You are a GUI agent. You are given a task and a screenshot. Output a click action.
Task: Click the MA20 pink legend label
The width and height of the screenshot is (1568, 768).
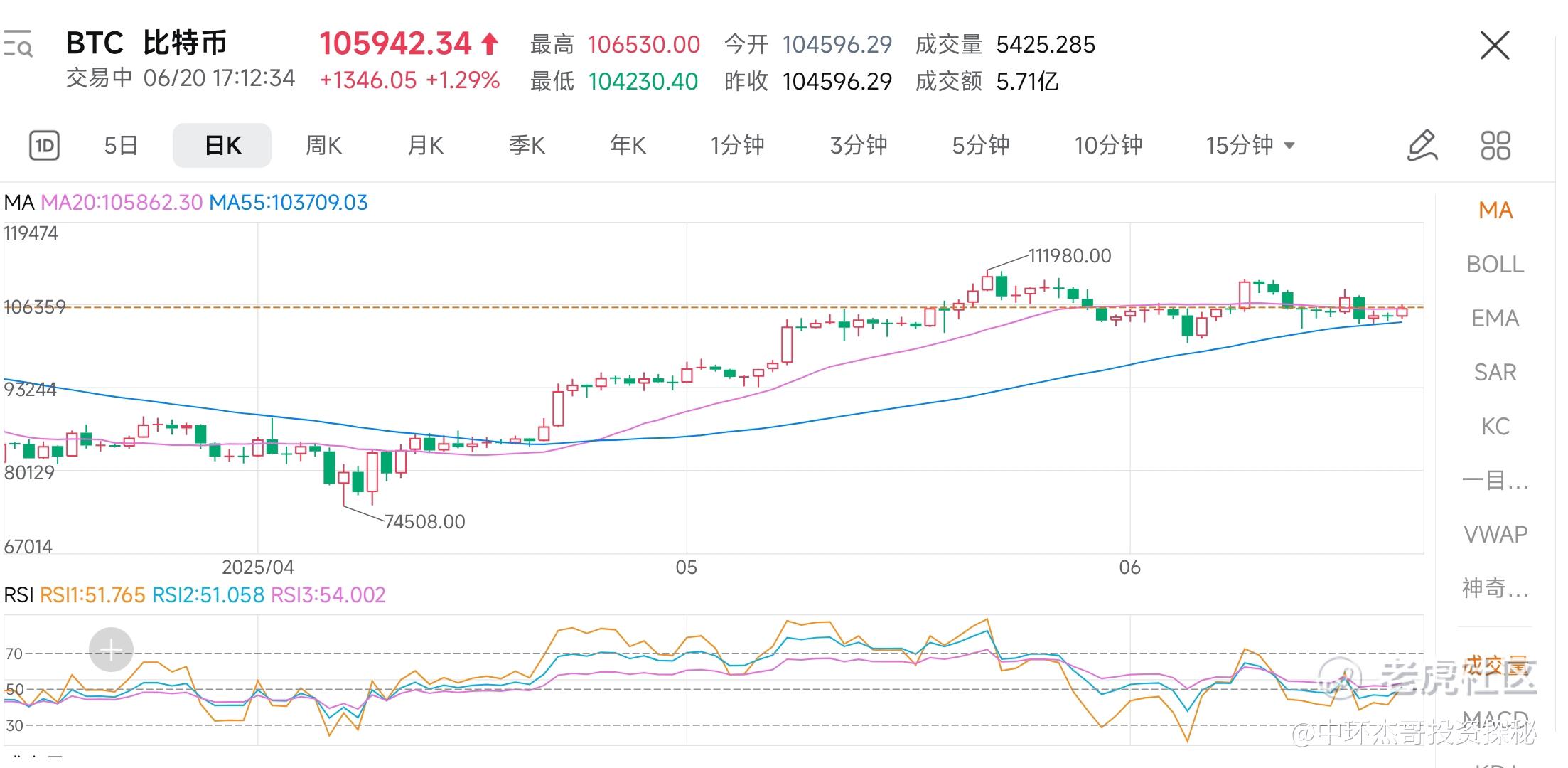(x=122, y=203)
